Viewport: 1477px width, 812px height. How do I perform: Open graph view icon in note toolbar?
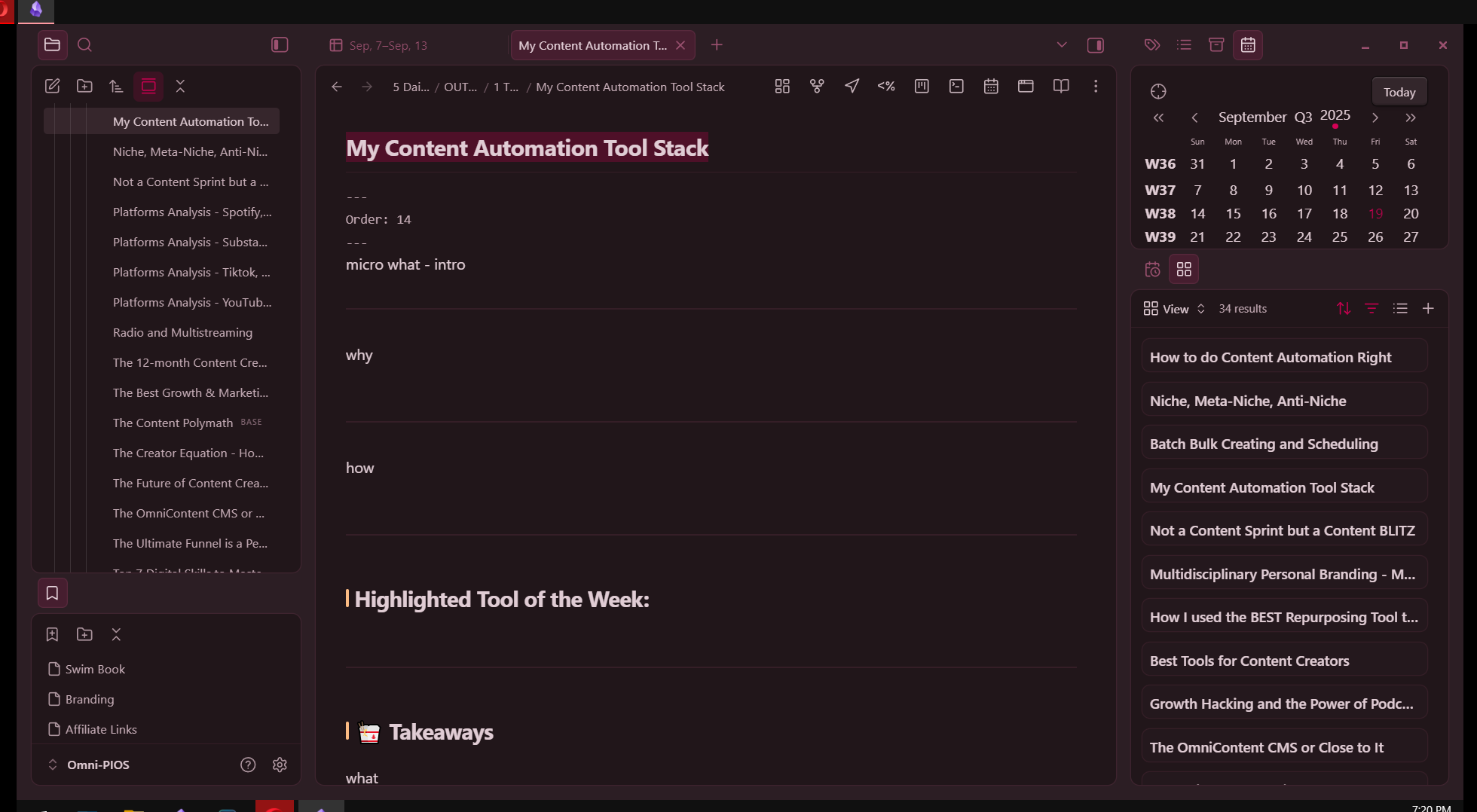(x=817, y=87)
